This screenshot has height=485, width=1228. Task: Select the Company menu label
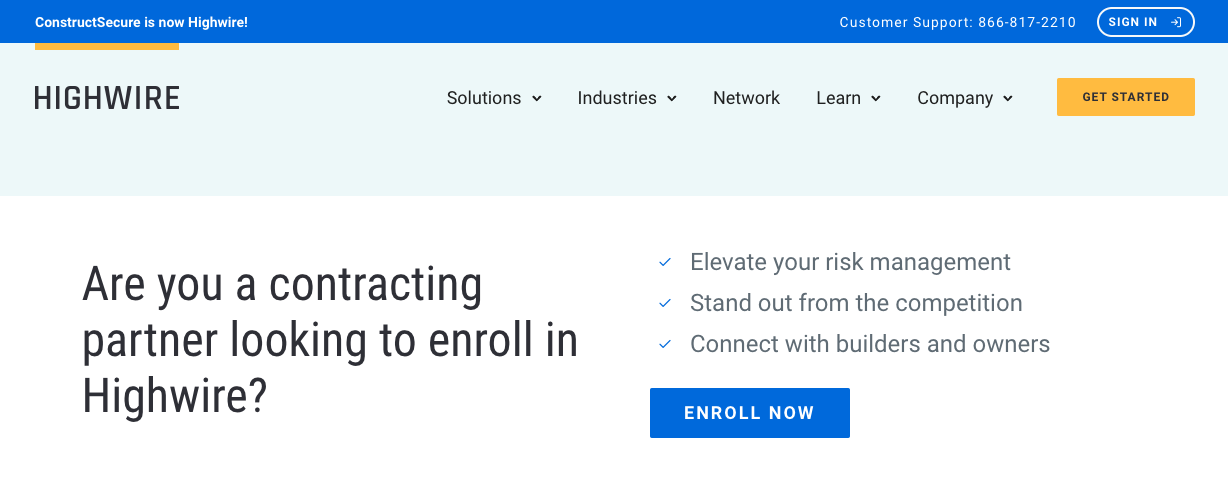(955, 98)
